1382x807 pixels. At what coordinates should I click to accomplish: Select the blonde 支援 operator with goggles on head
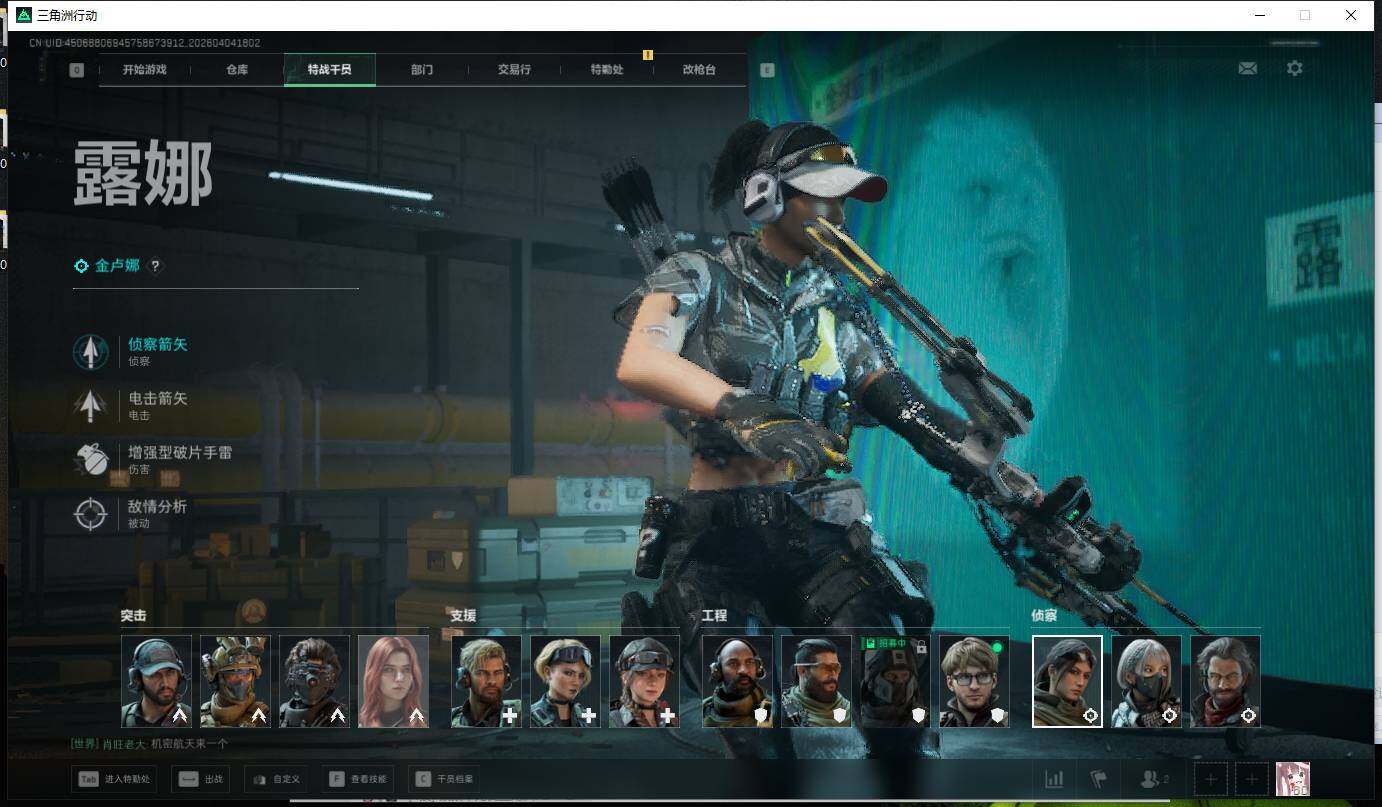click(x=565, y=681)
